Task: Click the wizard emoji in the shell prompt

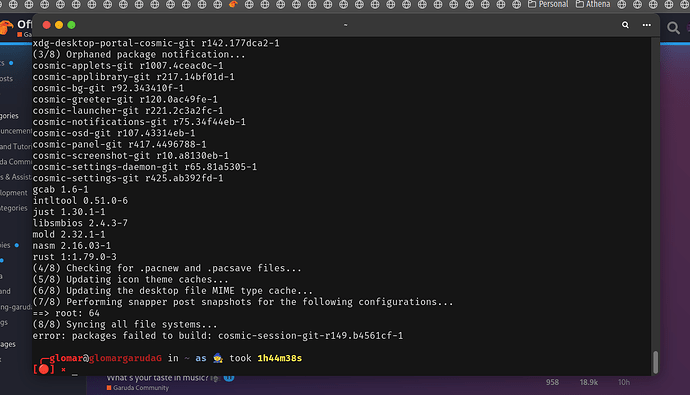Action: pyautogui.click(x=217, y=358)
